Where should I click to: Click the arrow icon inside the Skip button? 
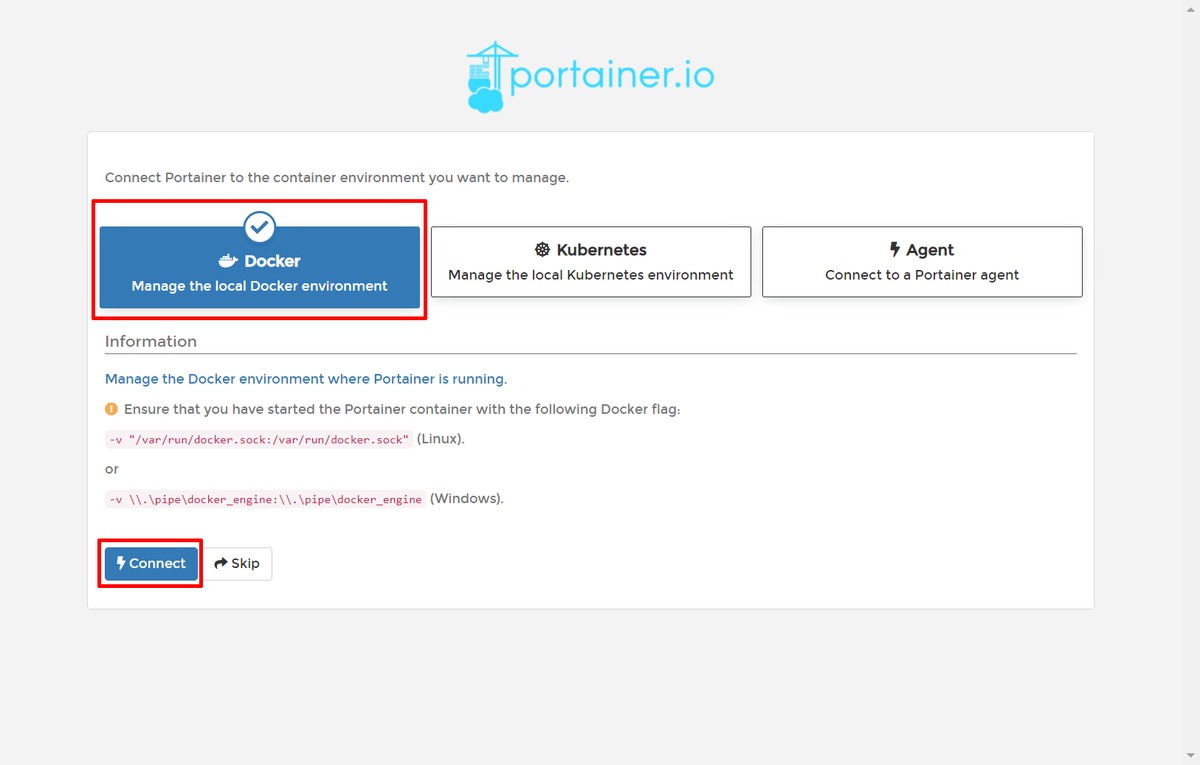tap(221, 563)
